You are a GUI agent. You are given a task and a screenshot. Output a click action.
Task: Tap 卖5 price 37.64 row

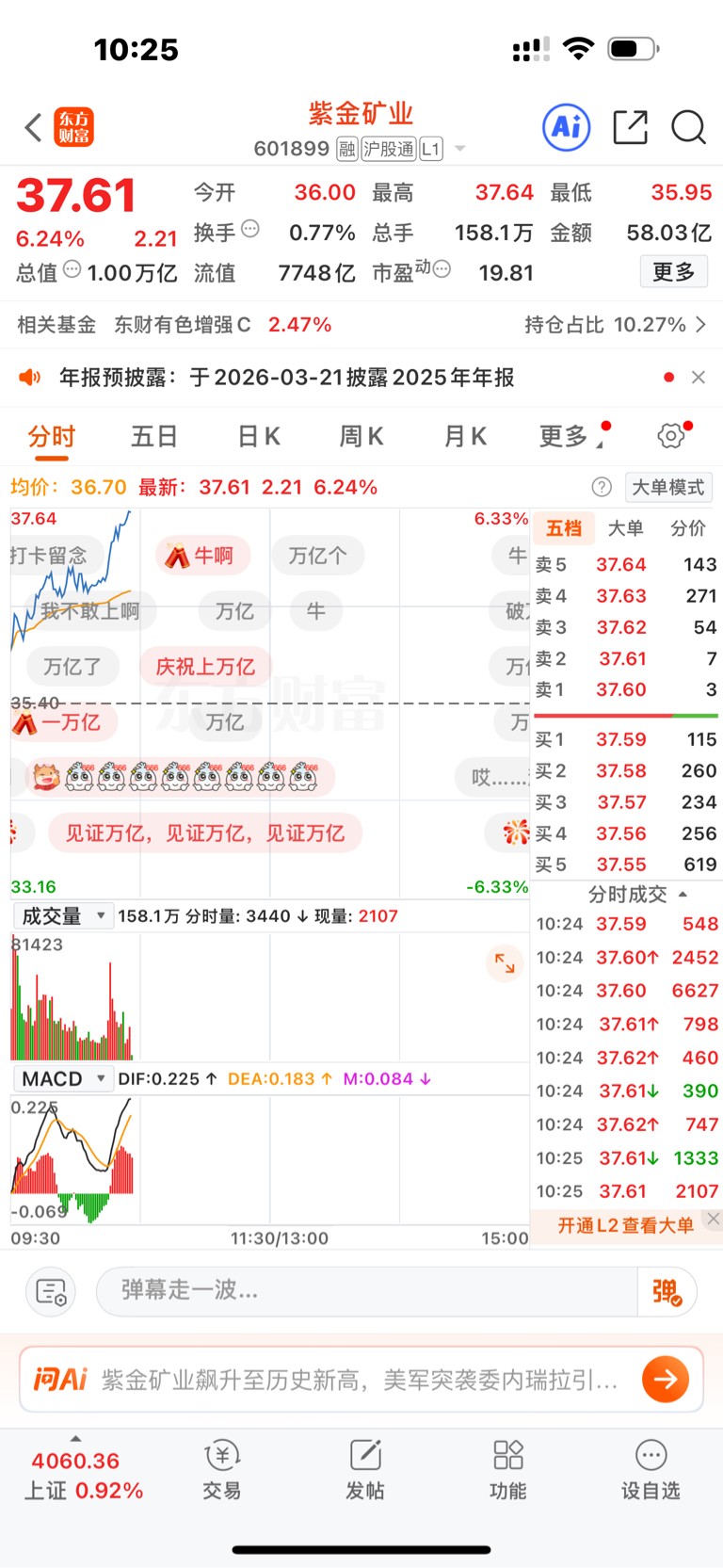click(x=626, y=564)
